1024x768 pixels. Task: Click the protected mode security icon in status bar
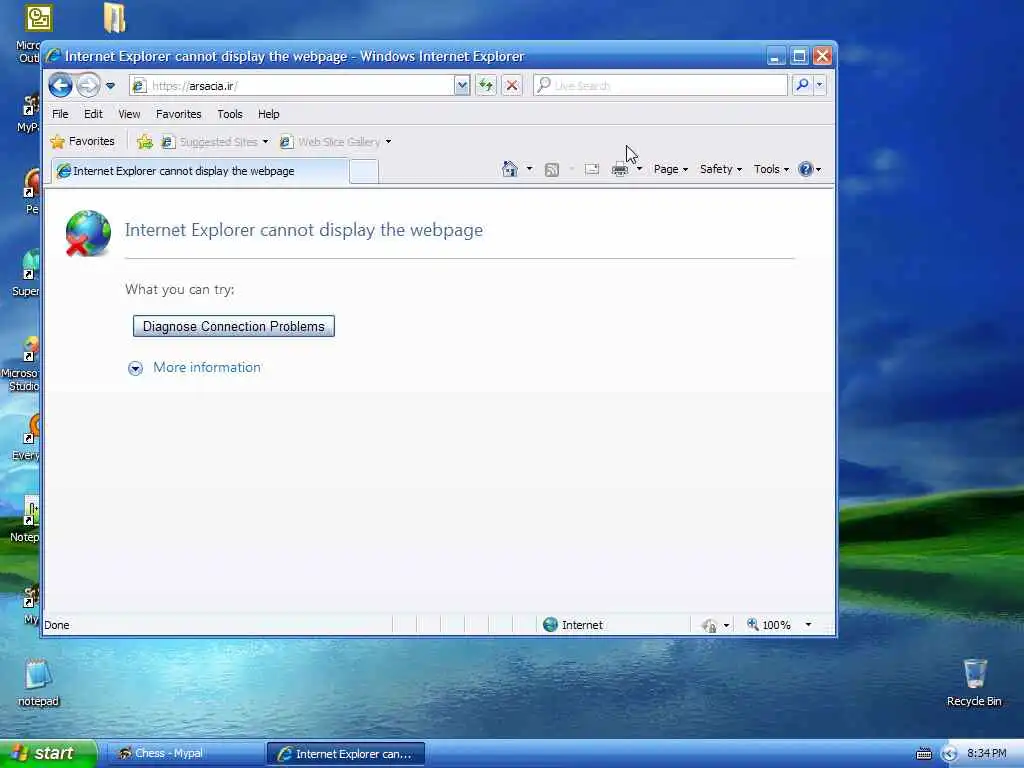tap(709, 626)
